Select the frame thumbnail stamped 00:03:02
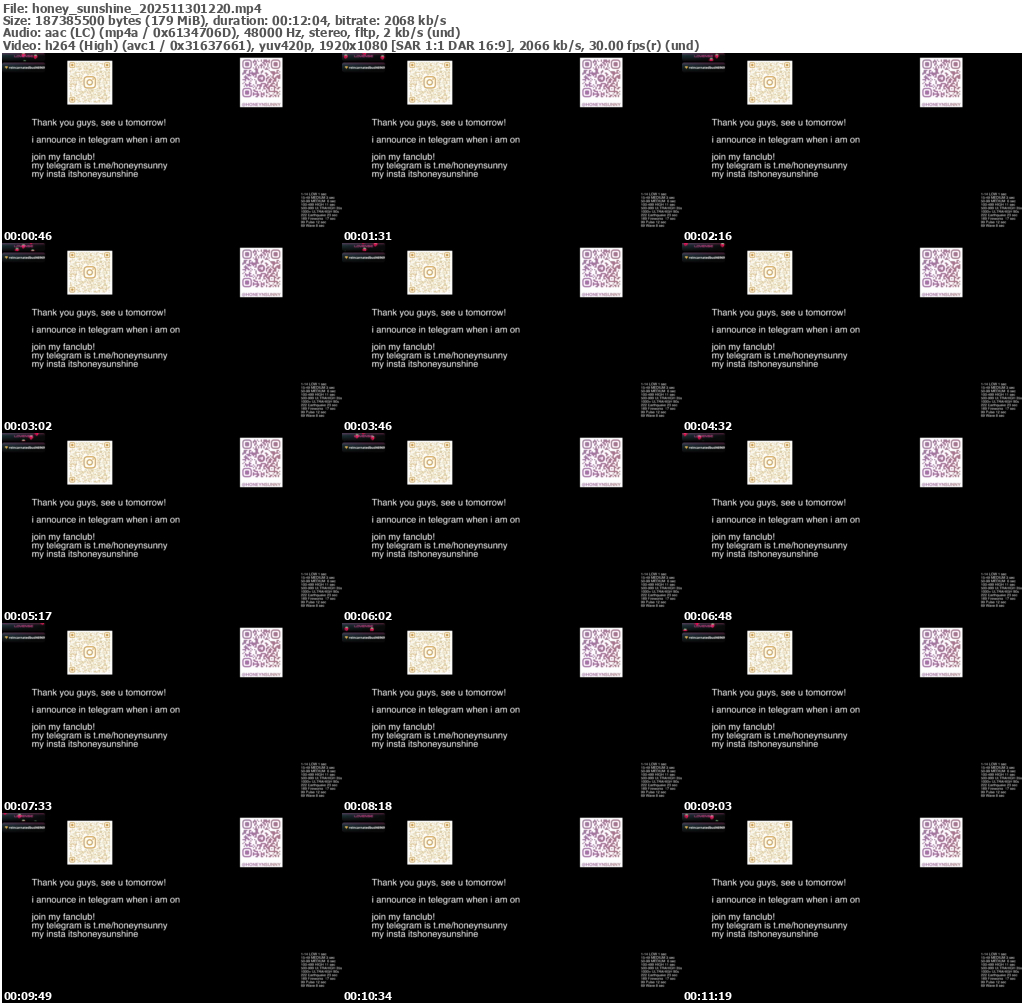This screenshot has height=1003, width=1024. pos(172,338)
